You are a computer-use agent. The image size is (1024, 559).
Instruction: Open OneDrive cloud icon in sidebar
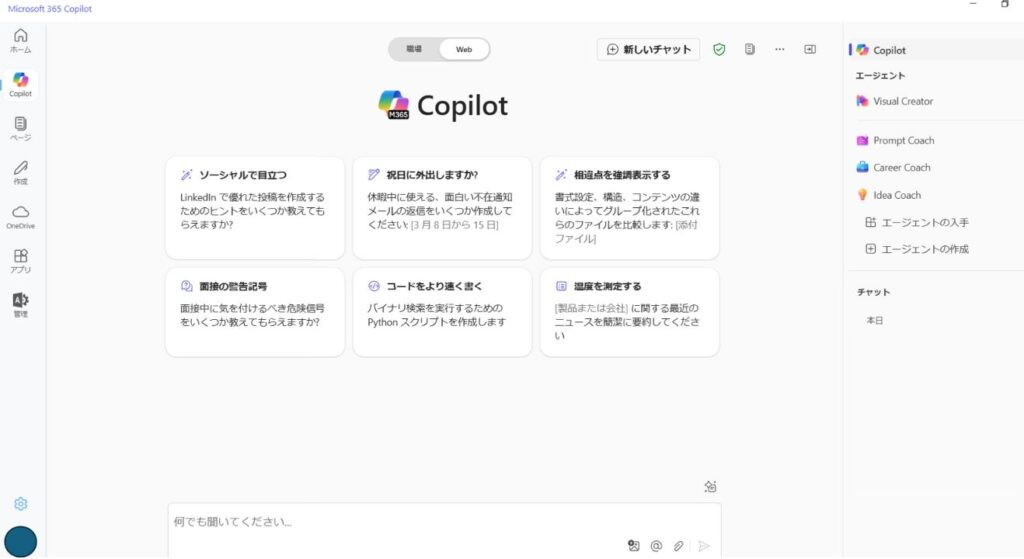tap(20, 217)
